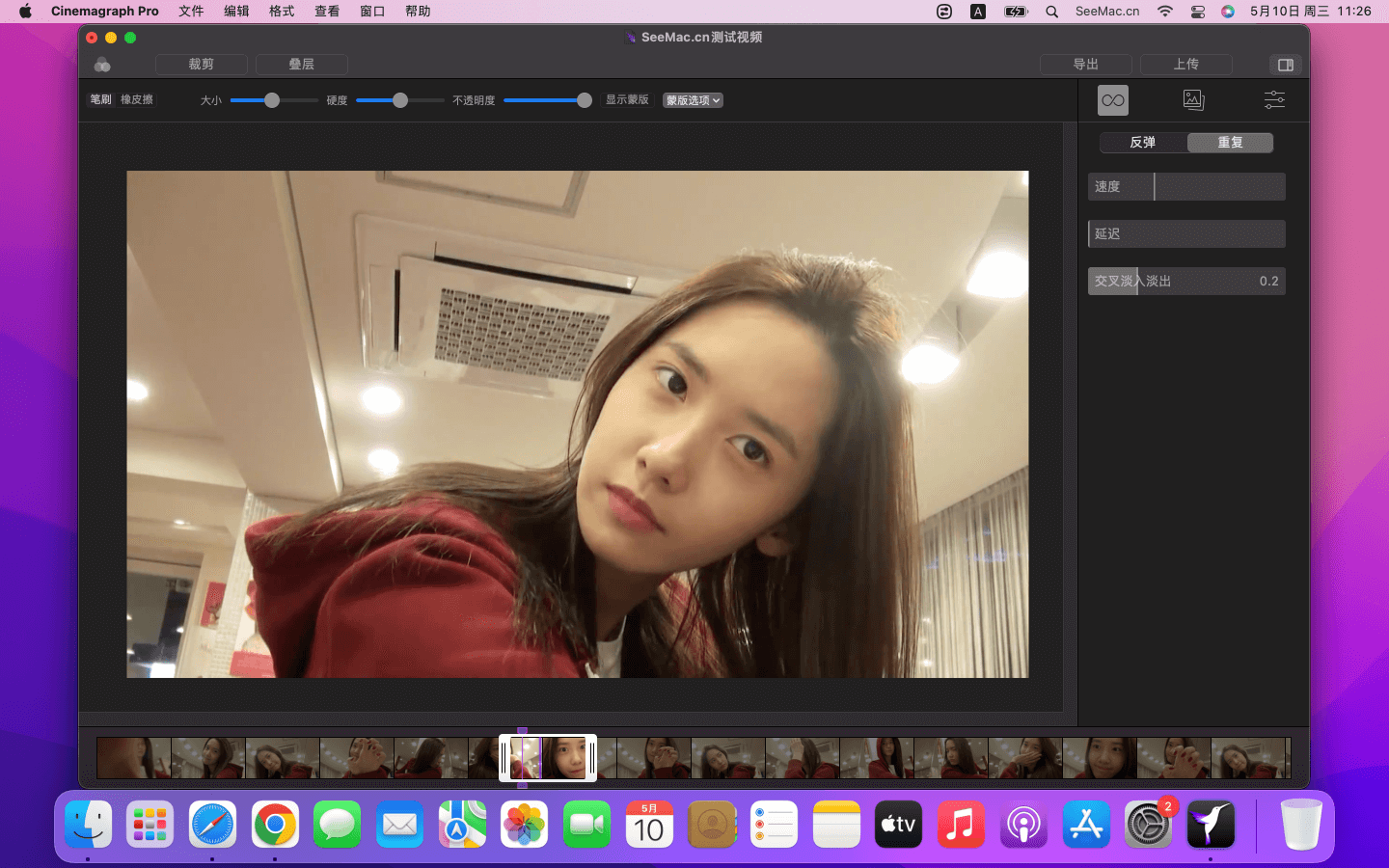Open the 窗口 menu
Screen dimensions: 1389x868
coord(372,12)
